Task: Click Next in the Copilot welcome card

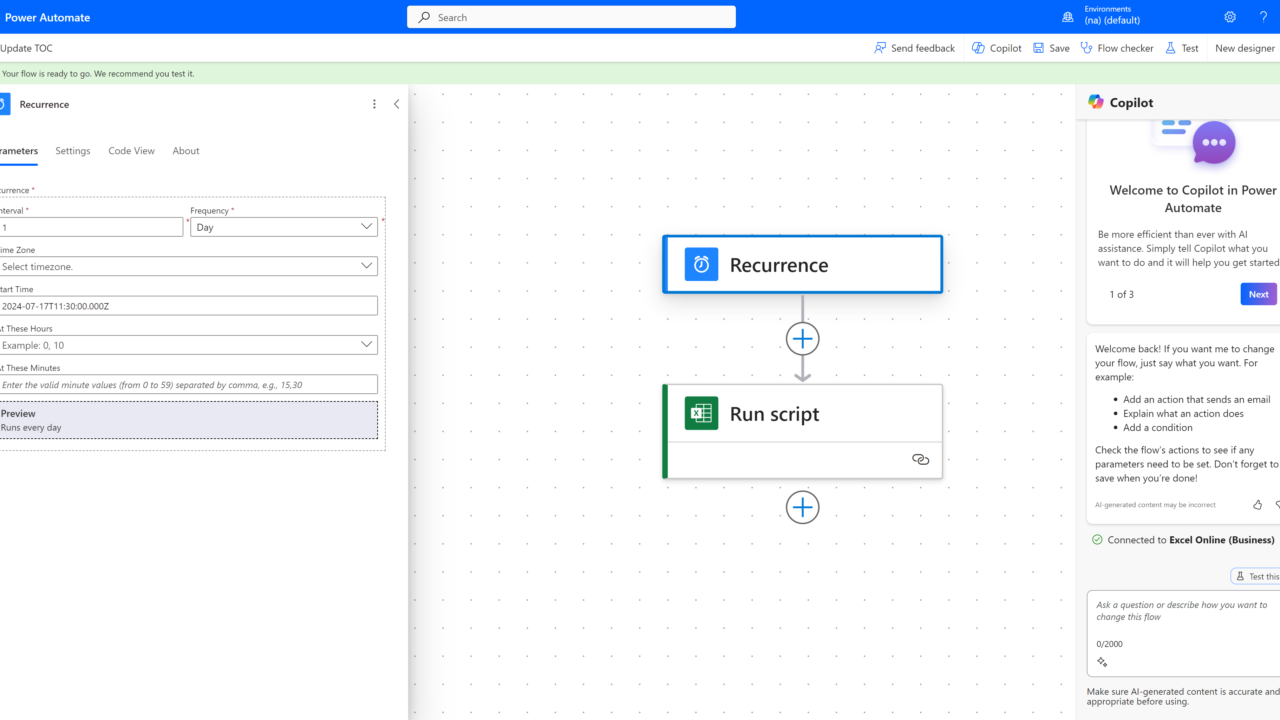Action: click(1258, 294)
